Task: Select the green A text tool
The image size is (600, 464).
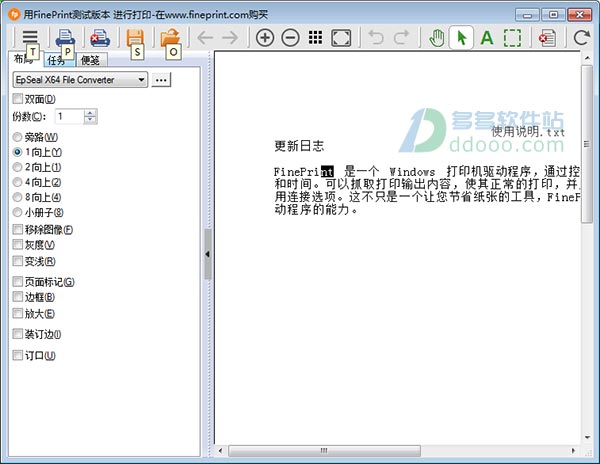Action: click(487, 37)
